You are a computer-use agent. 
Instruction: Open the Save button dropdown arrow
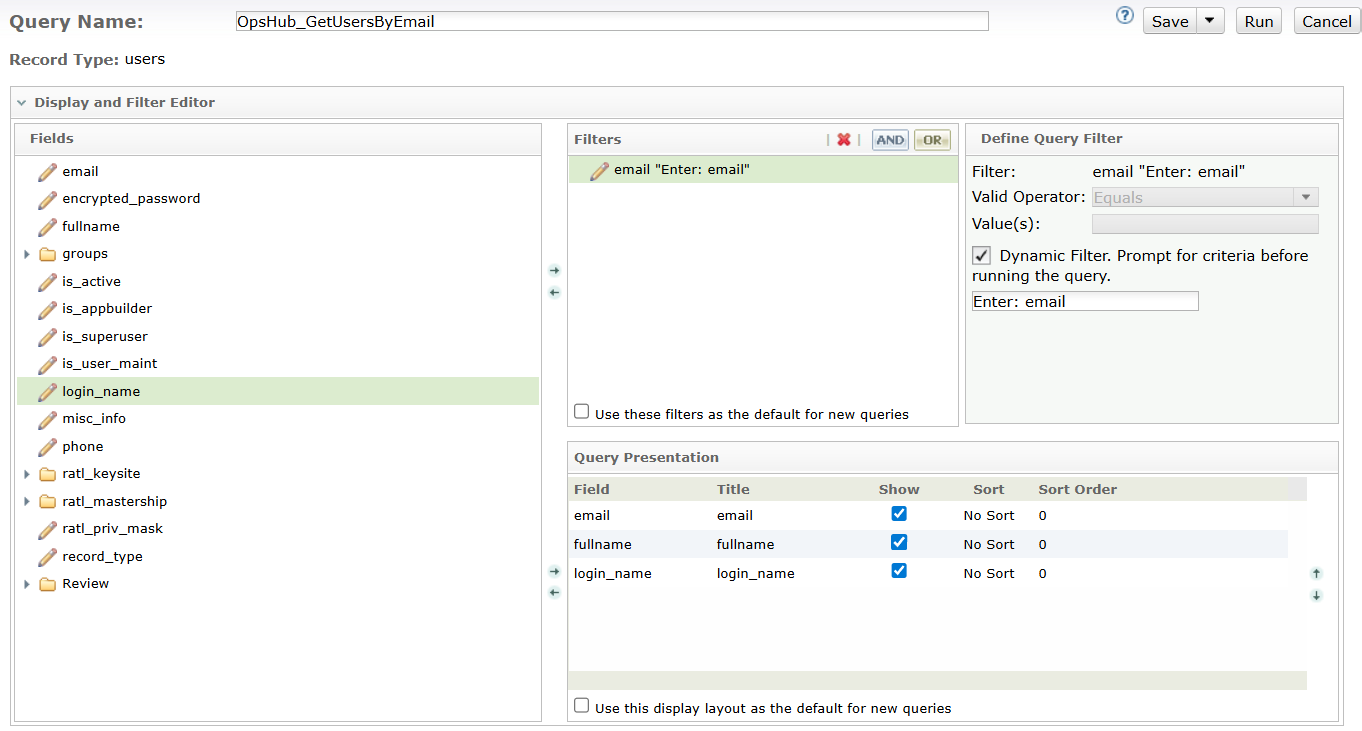pyautogui.click(x=1210, y=21)
